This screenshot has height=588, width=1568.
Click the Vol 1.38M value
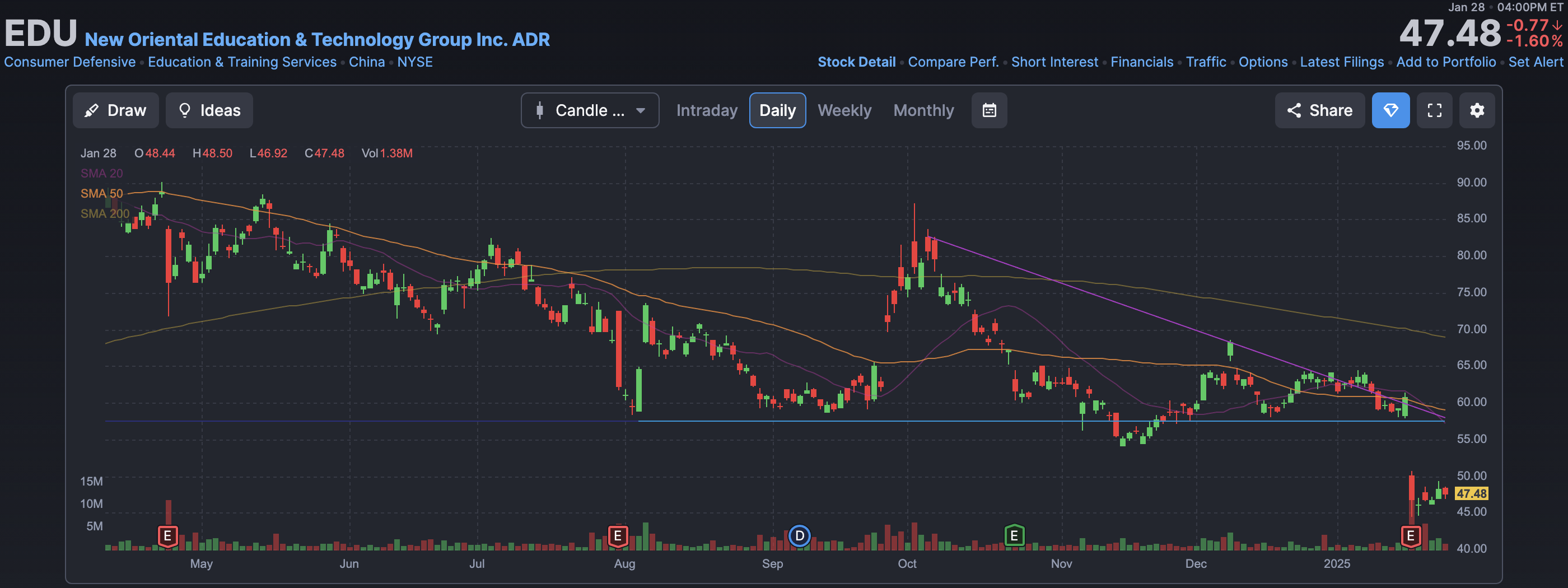coord(387,153)
